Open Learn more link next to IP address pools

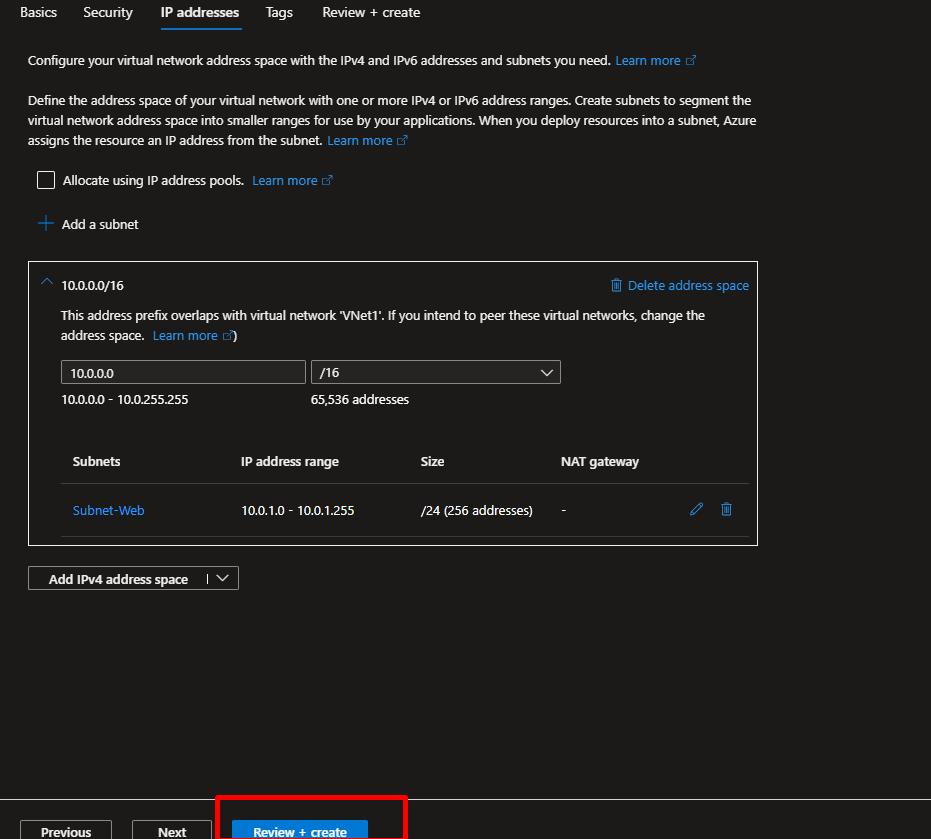pos(284,181)
